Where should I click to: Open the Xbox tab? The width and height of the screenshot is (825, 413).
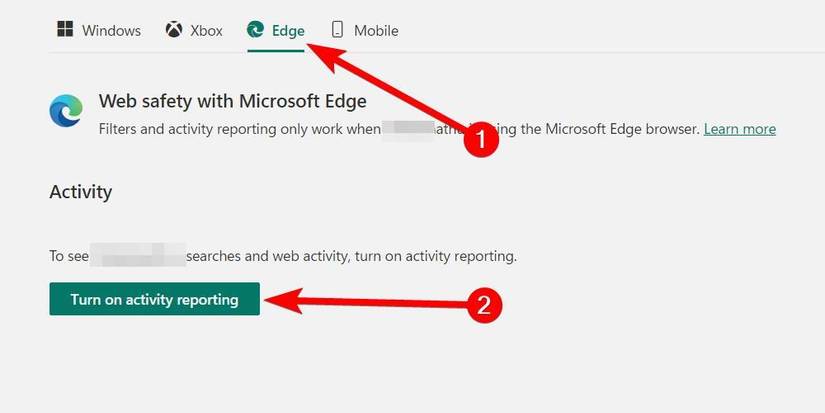coord(206,30)
